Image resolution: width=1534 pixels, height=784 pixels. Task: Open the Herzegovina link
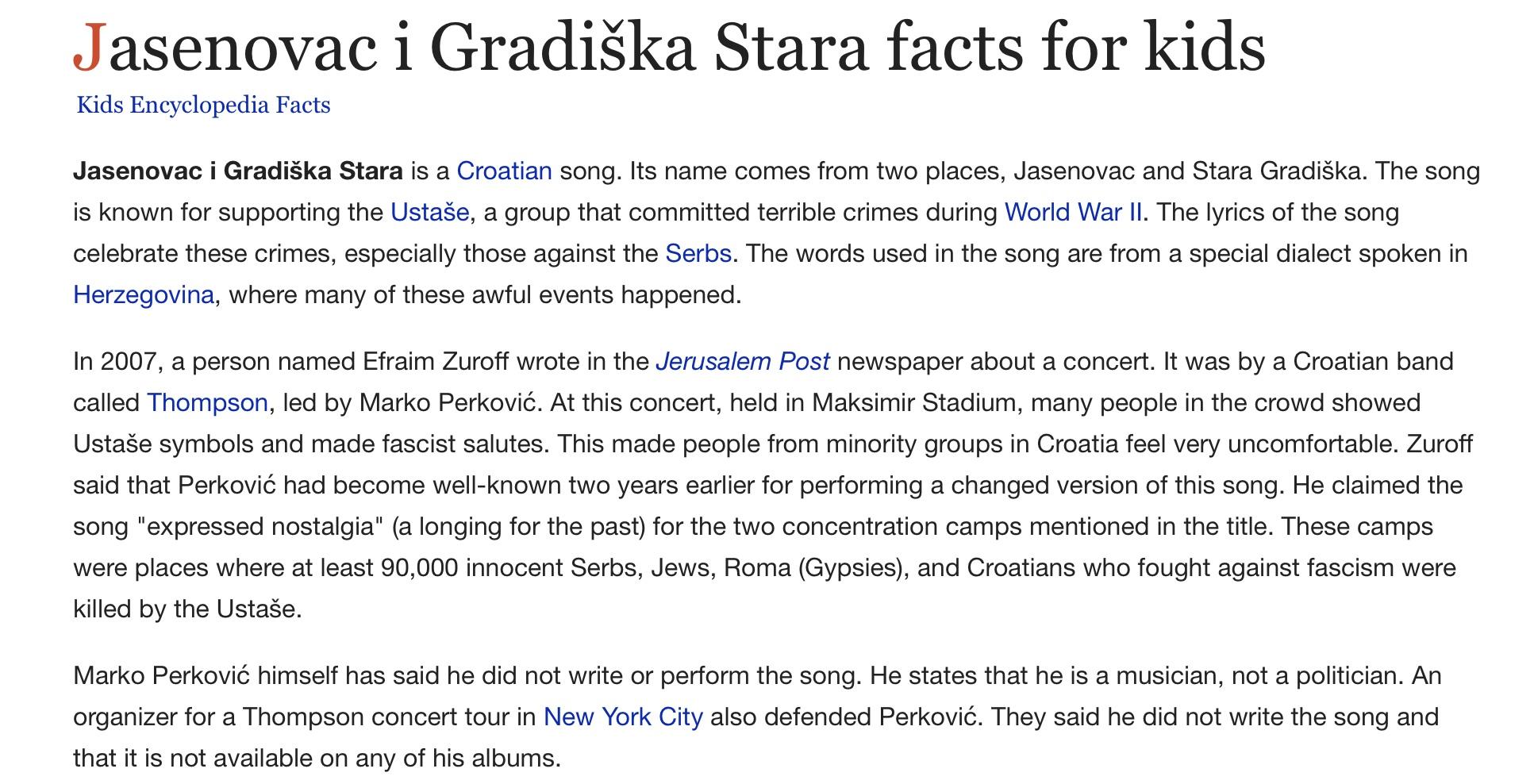click(144, 295)
